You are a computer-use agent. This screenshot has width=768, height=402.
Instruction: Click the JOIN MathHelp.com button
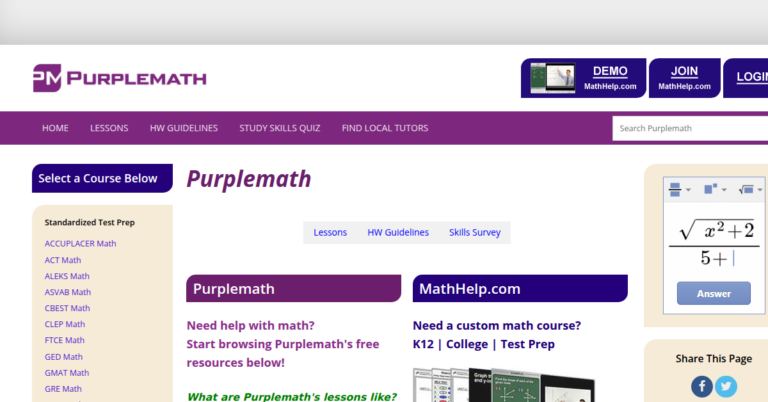(x=684, y=78)
